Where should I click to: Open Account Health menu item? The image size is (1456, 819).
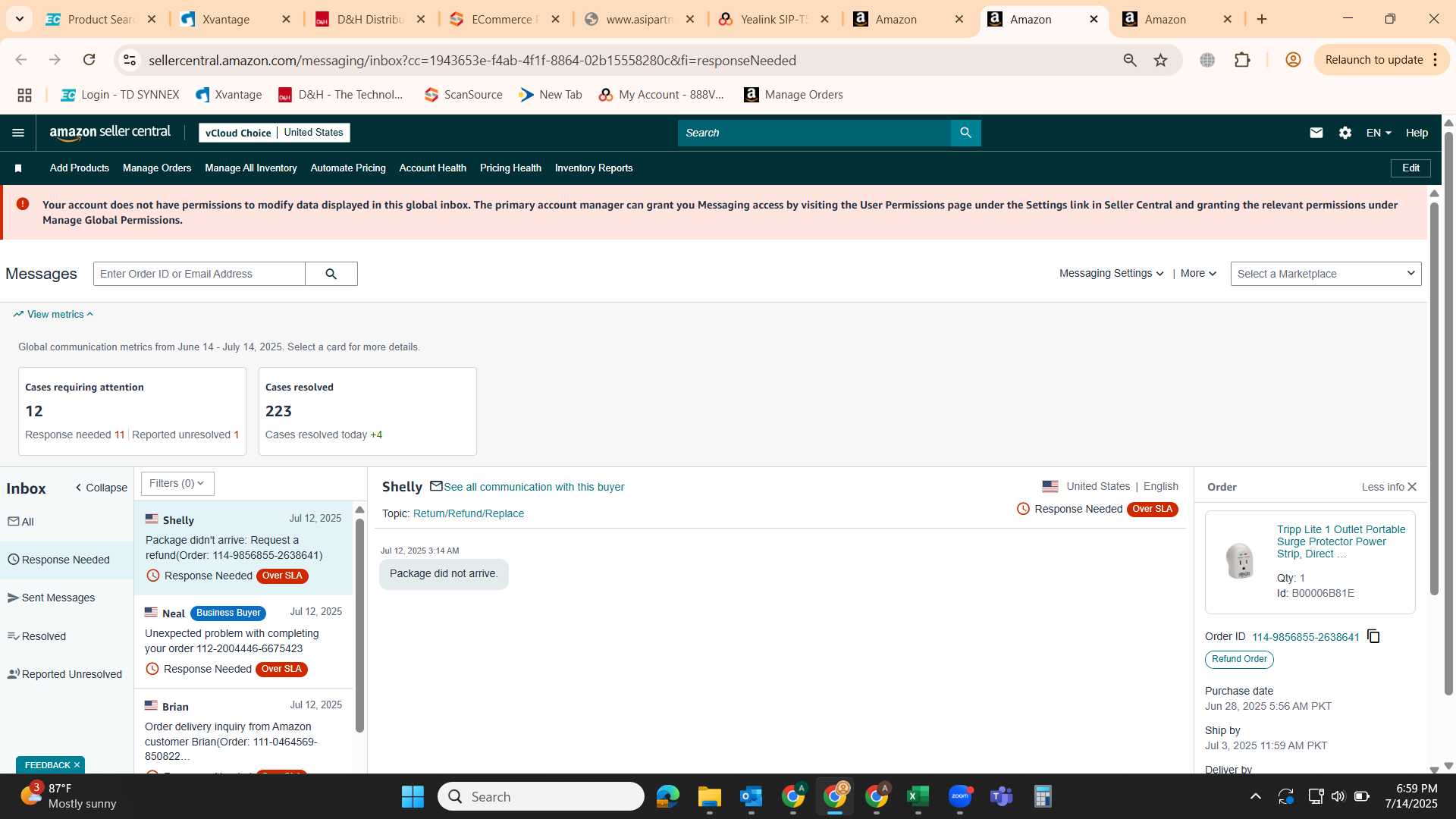click(x=432, y=168)
